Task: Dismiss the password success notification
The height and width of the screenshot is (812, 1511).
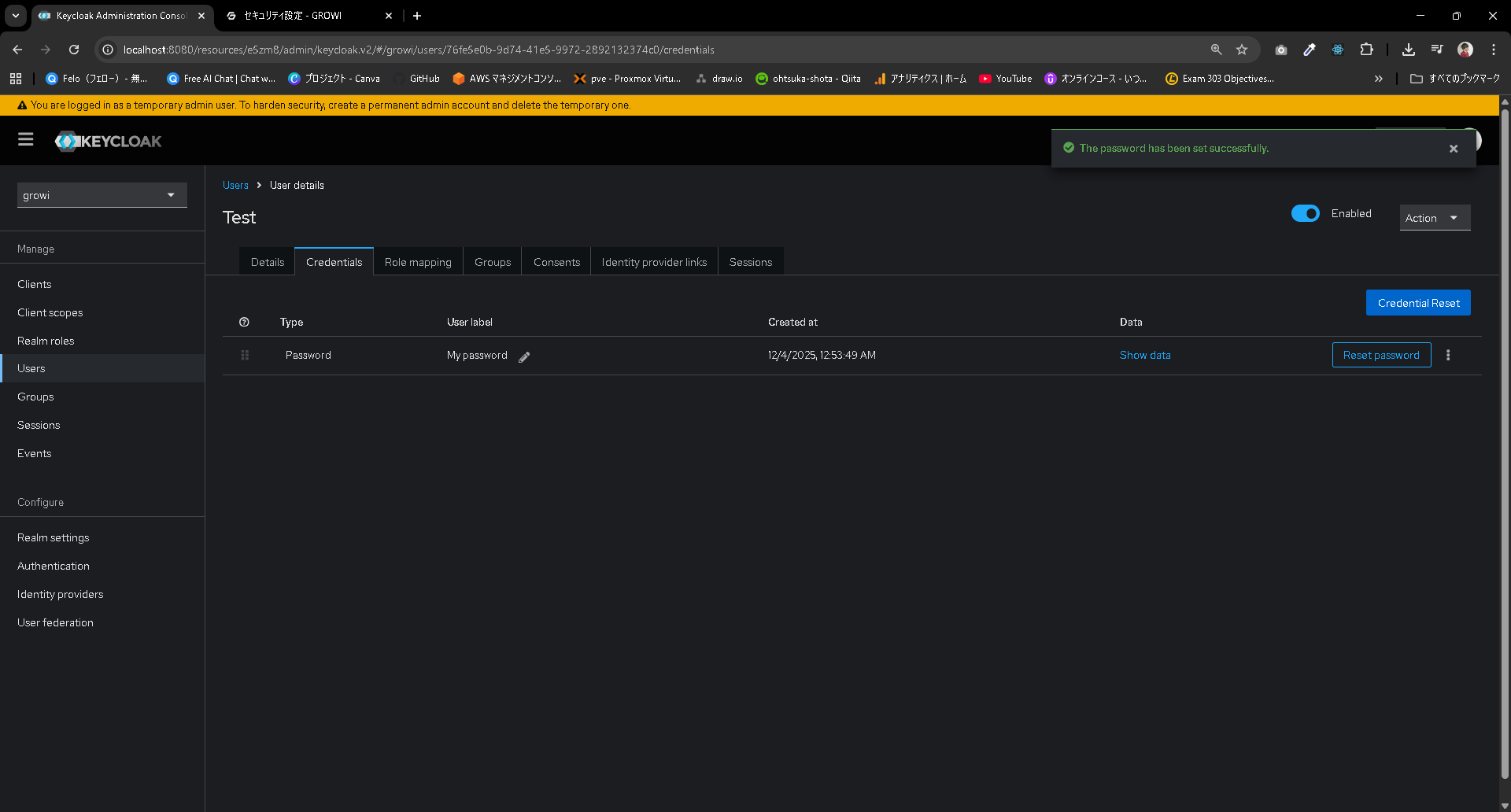Action: coord(1454,149)
